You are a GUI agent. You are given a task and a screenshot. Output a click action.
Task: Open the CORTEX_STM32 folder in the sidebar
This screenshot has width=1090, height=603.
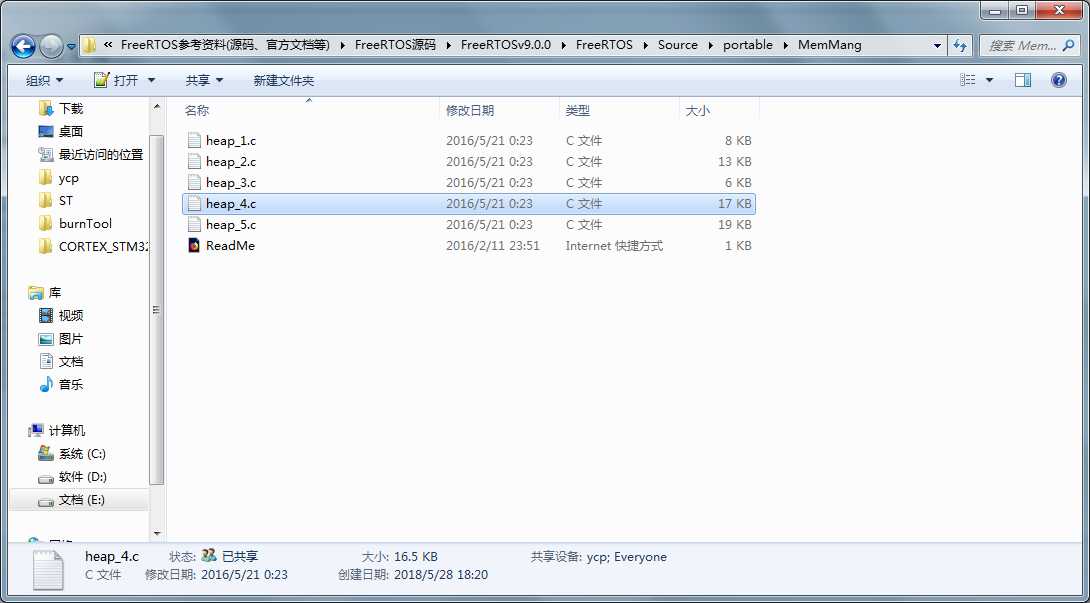click(94, 246)
